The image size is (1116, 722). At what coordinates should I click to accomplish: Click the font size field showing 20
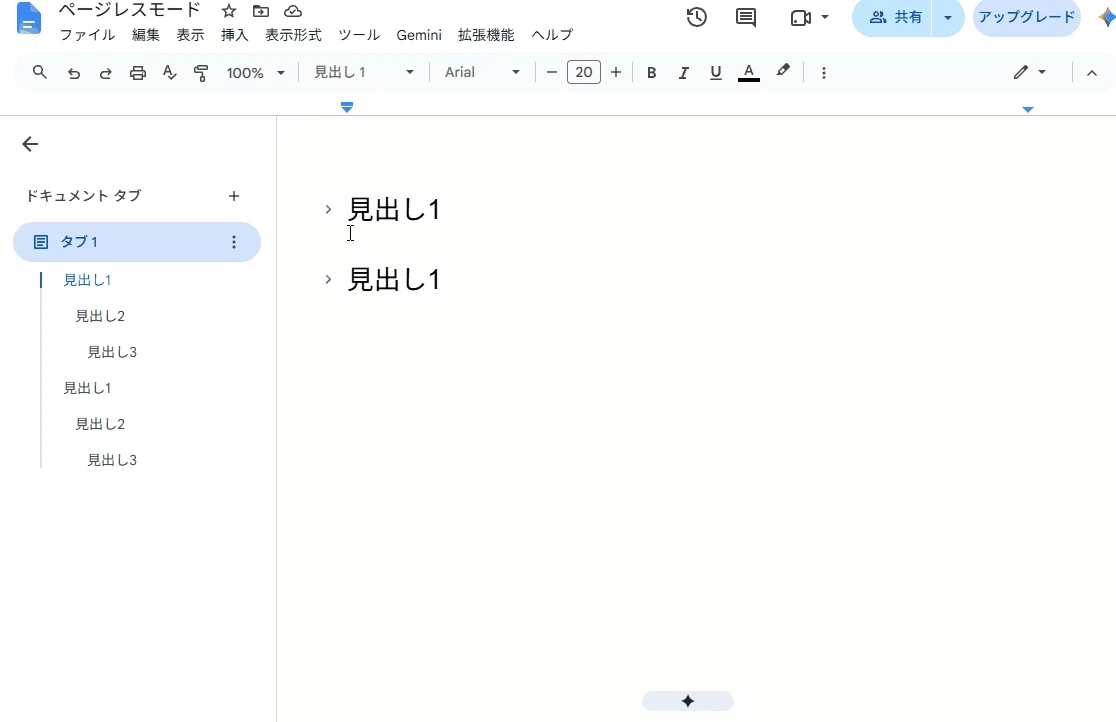click(584, 72)
